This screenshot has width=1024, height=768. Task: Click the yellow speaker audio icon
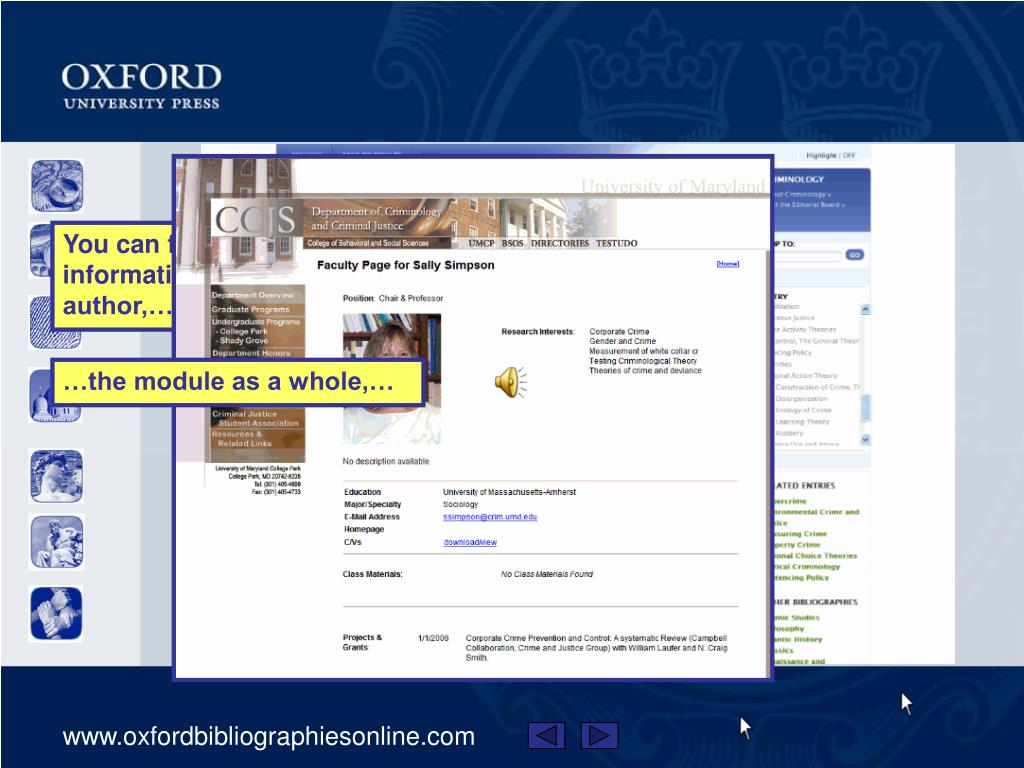tap(510, 382)
